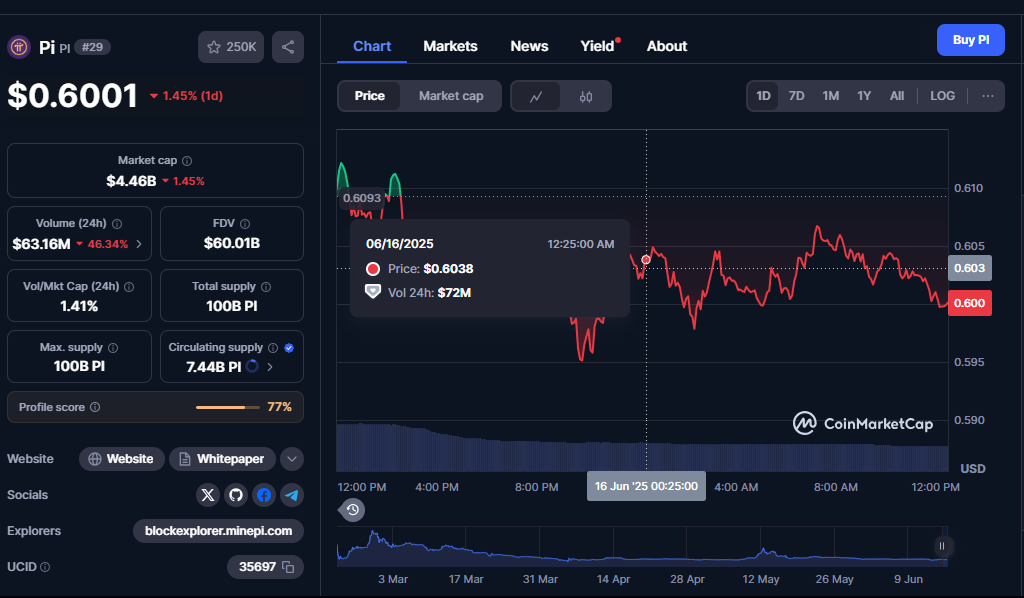Screen dimensions: 1024x598
Task: Set chart range to 7D
Action: [796, 96]
